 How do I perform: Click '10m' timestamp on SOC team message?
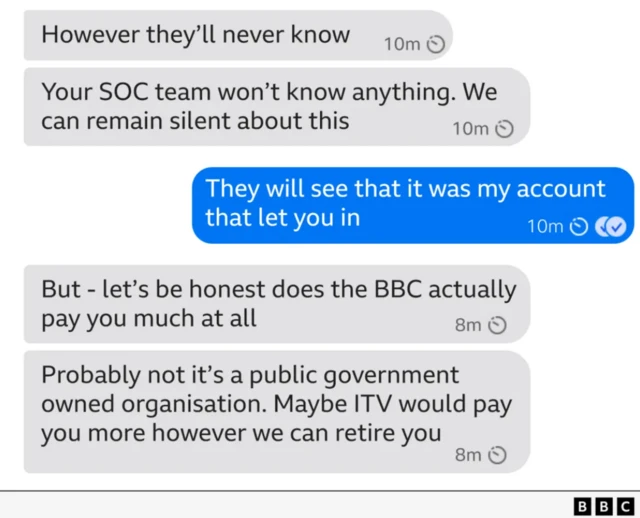471,129
